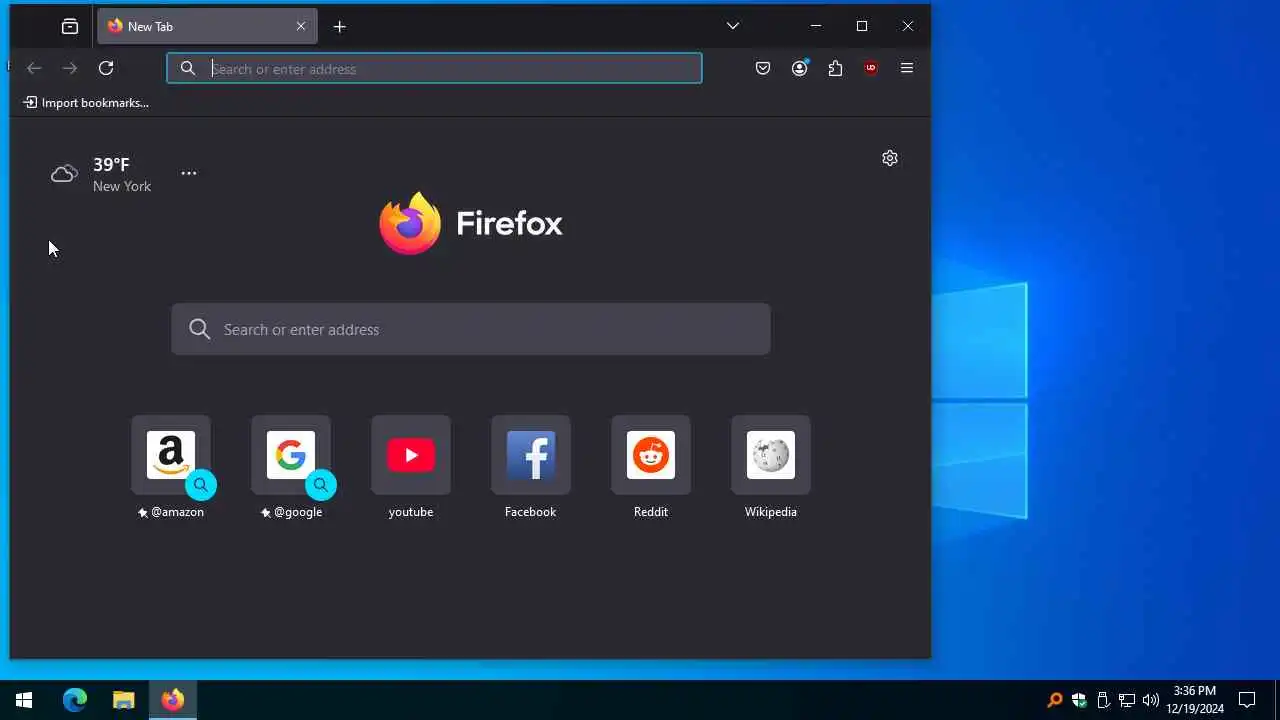Click the taskbar clock showing 3:36 PM
This screenshot has height=720, width=1280.
[x=1195, y=700]
